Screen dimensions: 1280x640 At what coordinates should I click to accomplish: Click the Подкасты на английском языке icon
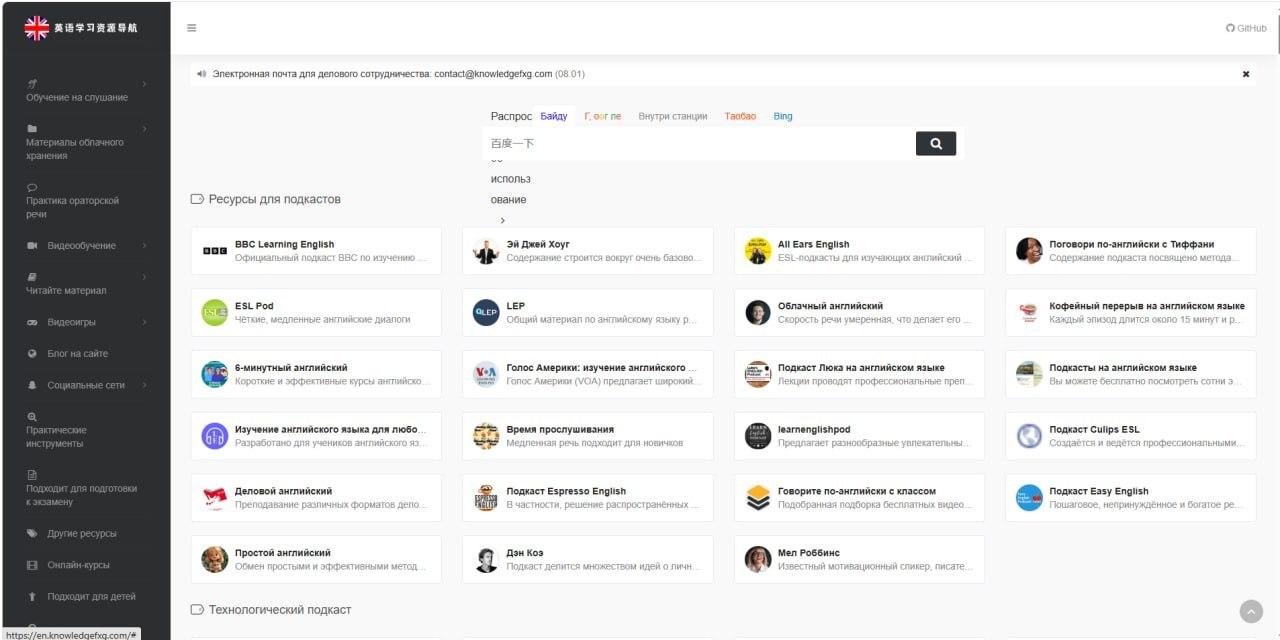(x=1029, y=374)
